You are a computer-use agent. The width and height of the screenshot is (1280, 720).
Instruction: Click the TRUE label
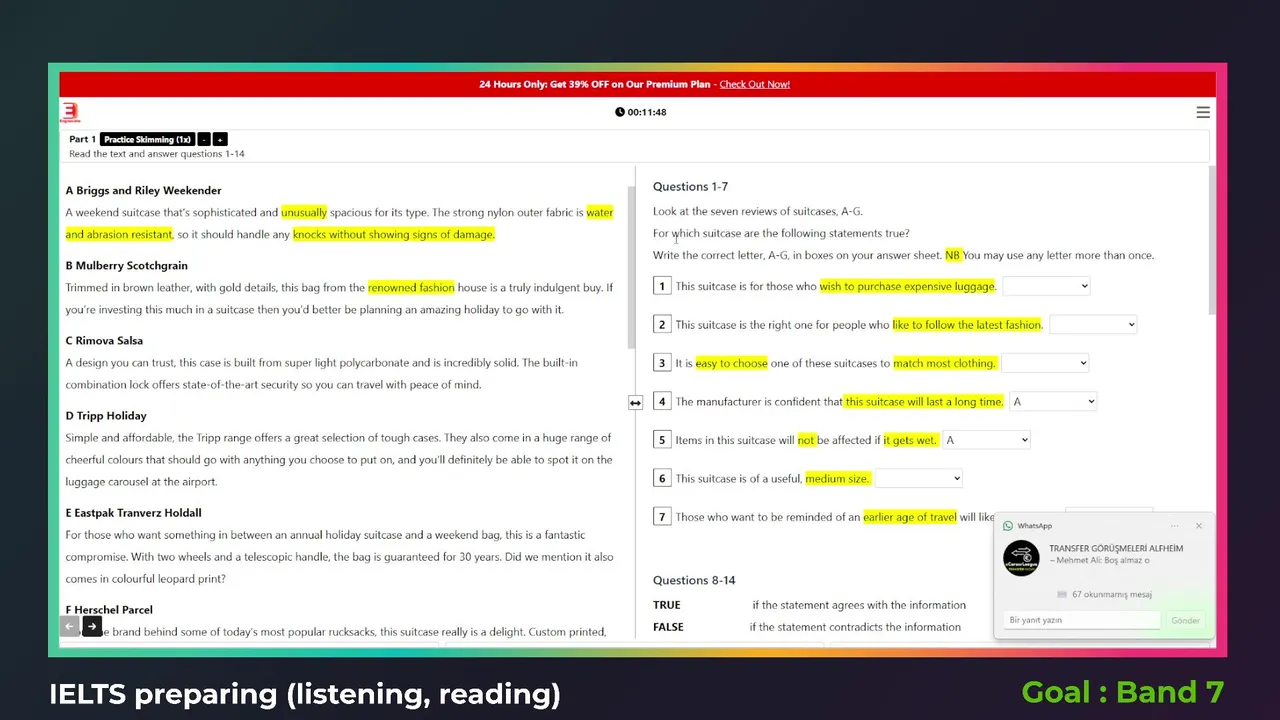tap(667, 605)
